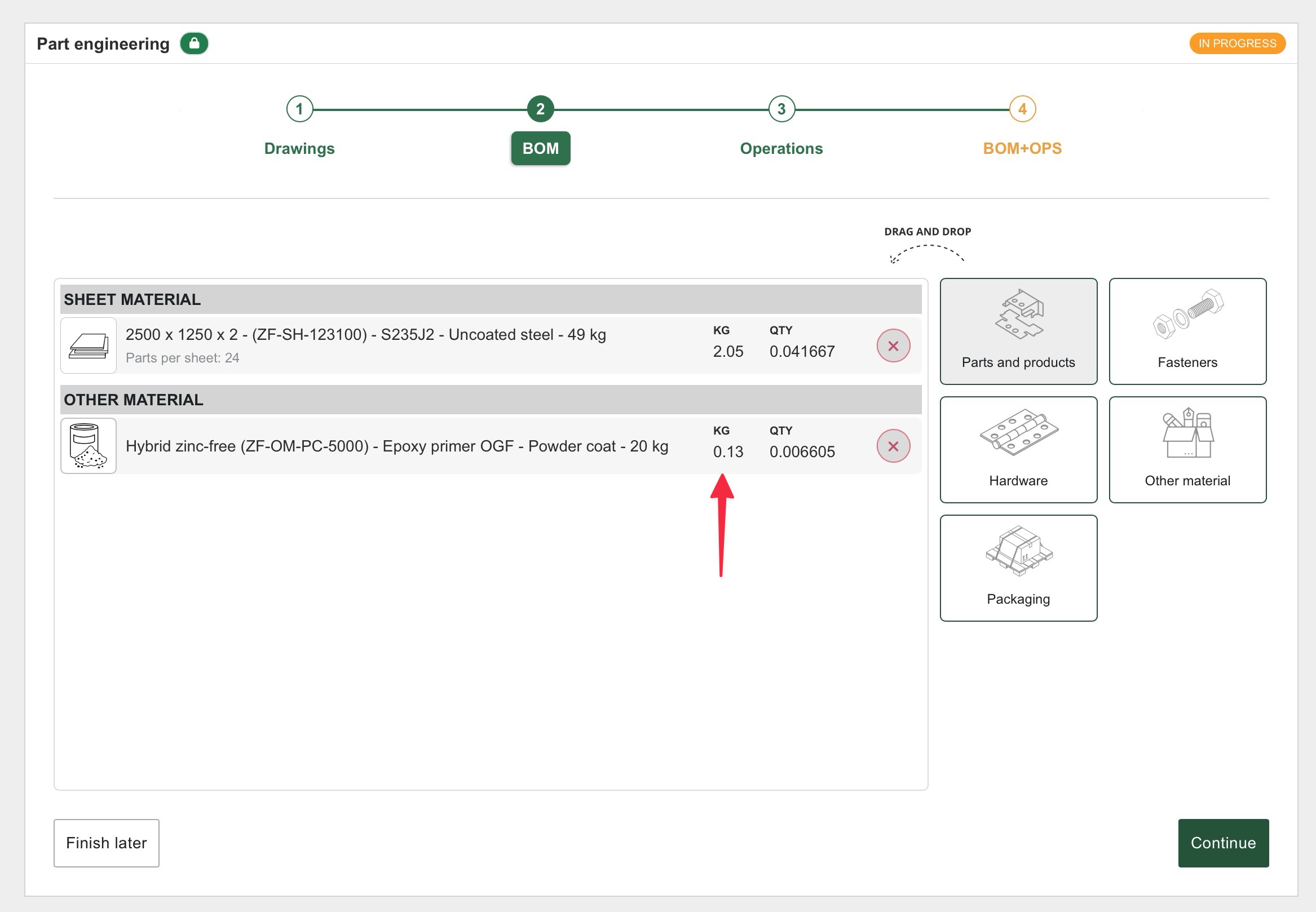The image size is (1316, 912).
Task: Click the steel sheet QTY value 0.041667
Action: 801,351
